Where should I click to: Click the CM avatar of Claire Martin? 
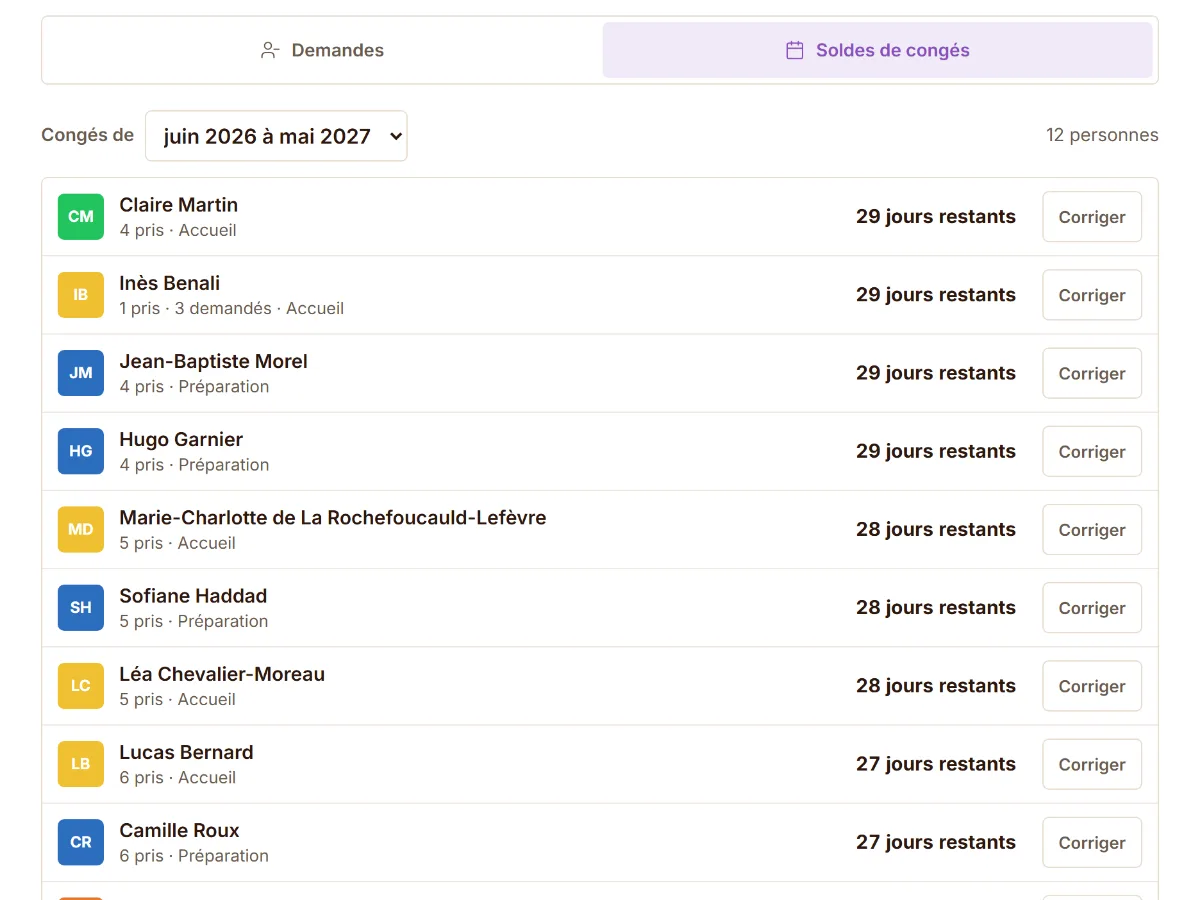pyautogui.click(x=81, y=217)
